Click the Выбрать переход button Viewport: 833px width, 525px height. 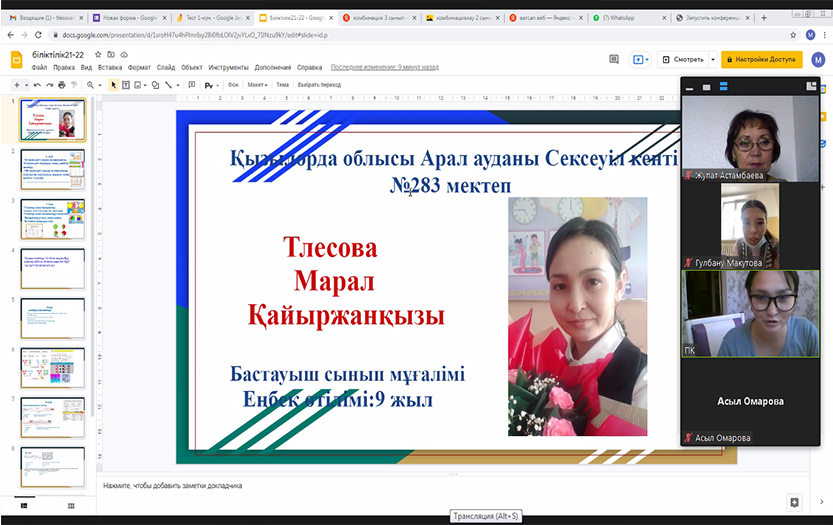[x=321, y=85]
